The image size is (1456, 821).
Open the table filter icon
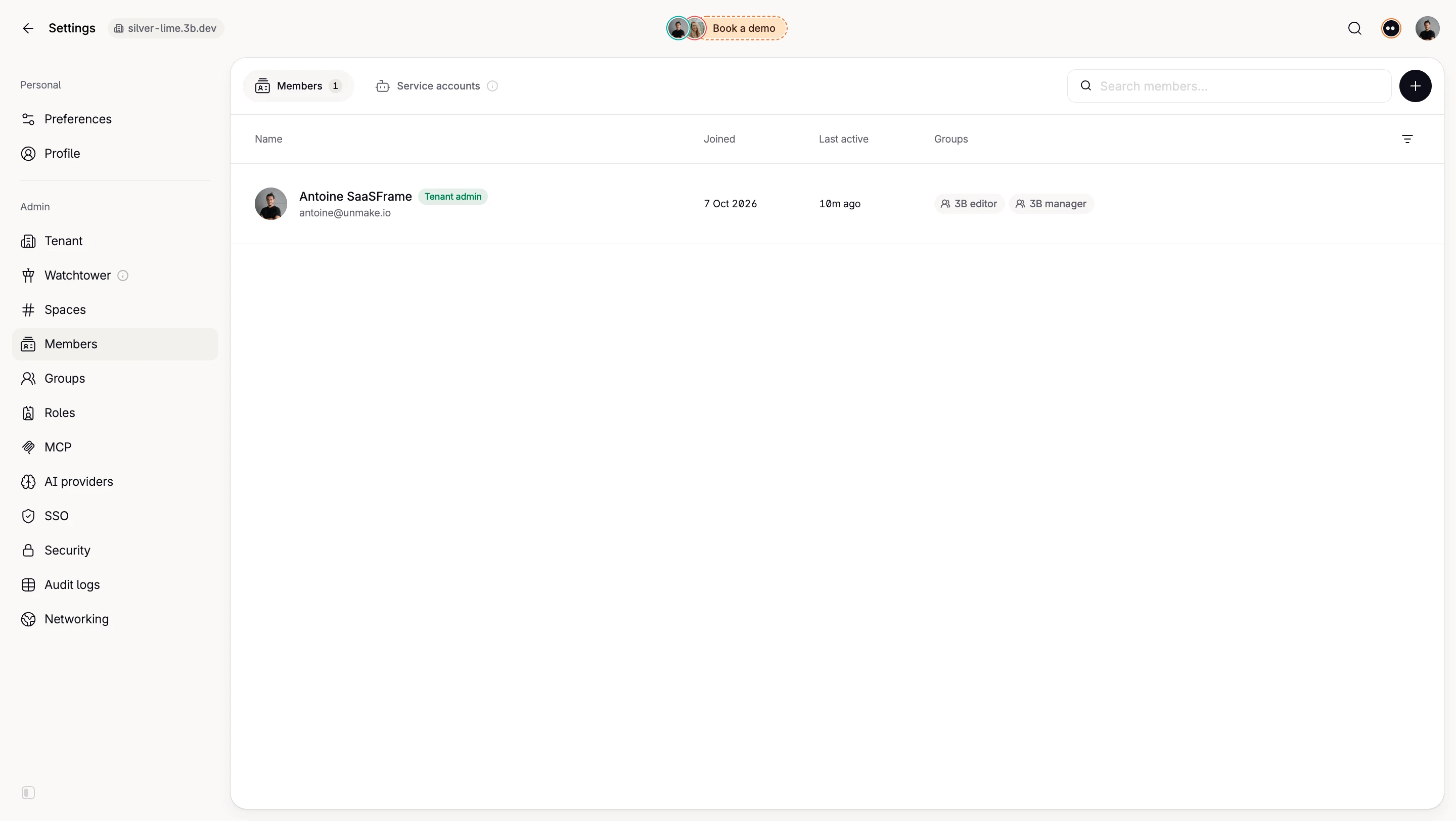[1407, 139]
